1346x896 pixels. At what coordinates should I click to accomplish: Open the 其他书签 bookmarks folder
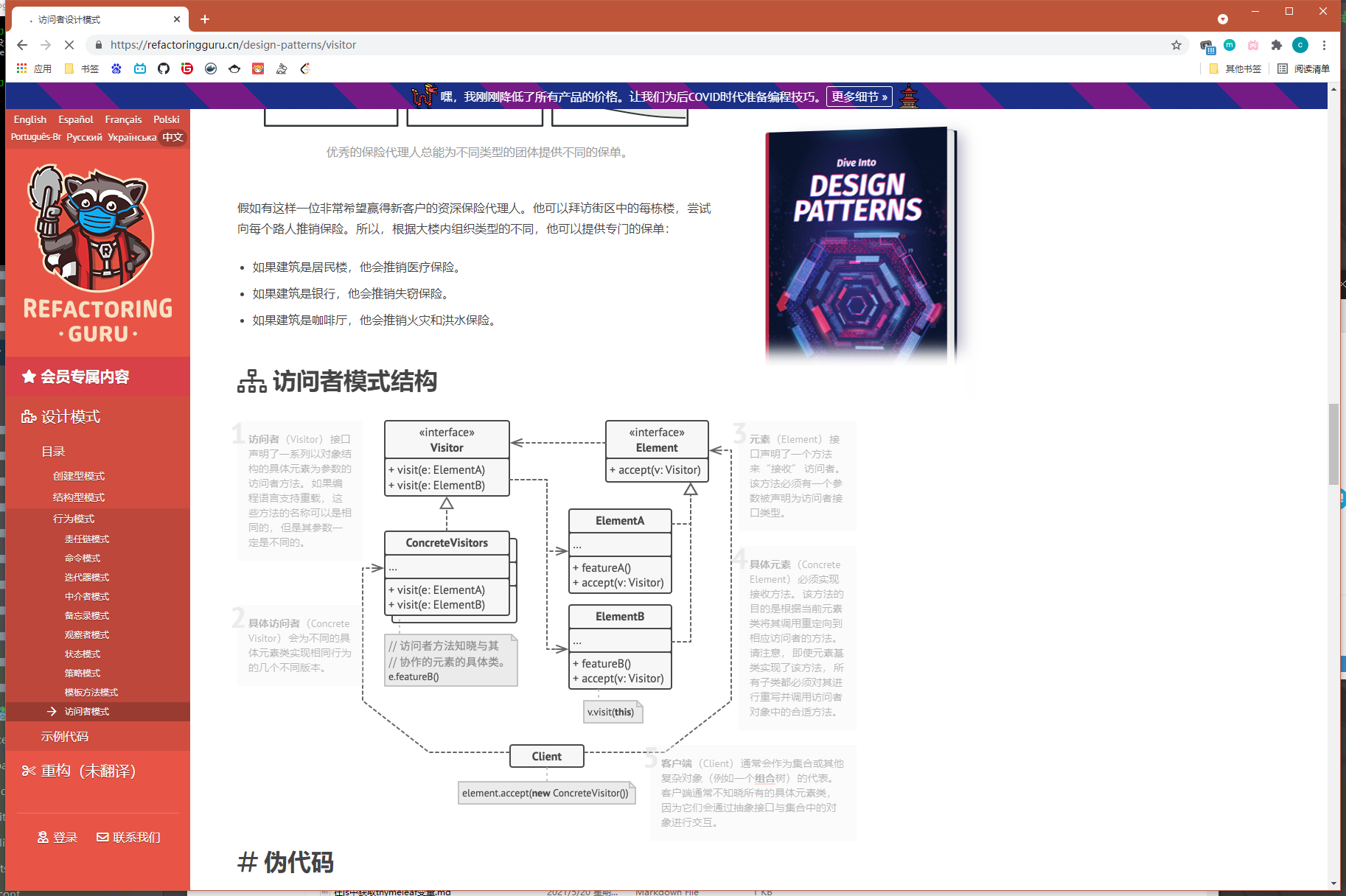point(1236,69)
